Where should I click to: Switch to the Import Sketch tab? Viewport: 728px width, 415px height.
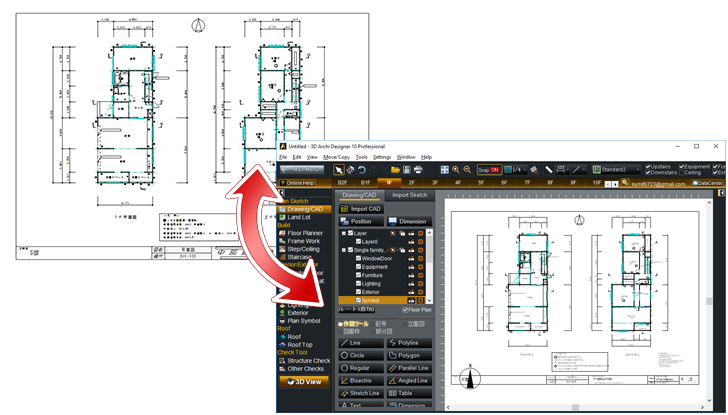pyautogui.click(x=410, y=195)
